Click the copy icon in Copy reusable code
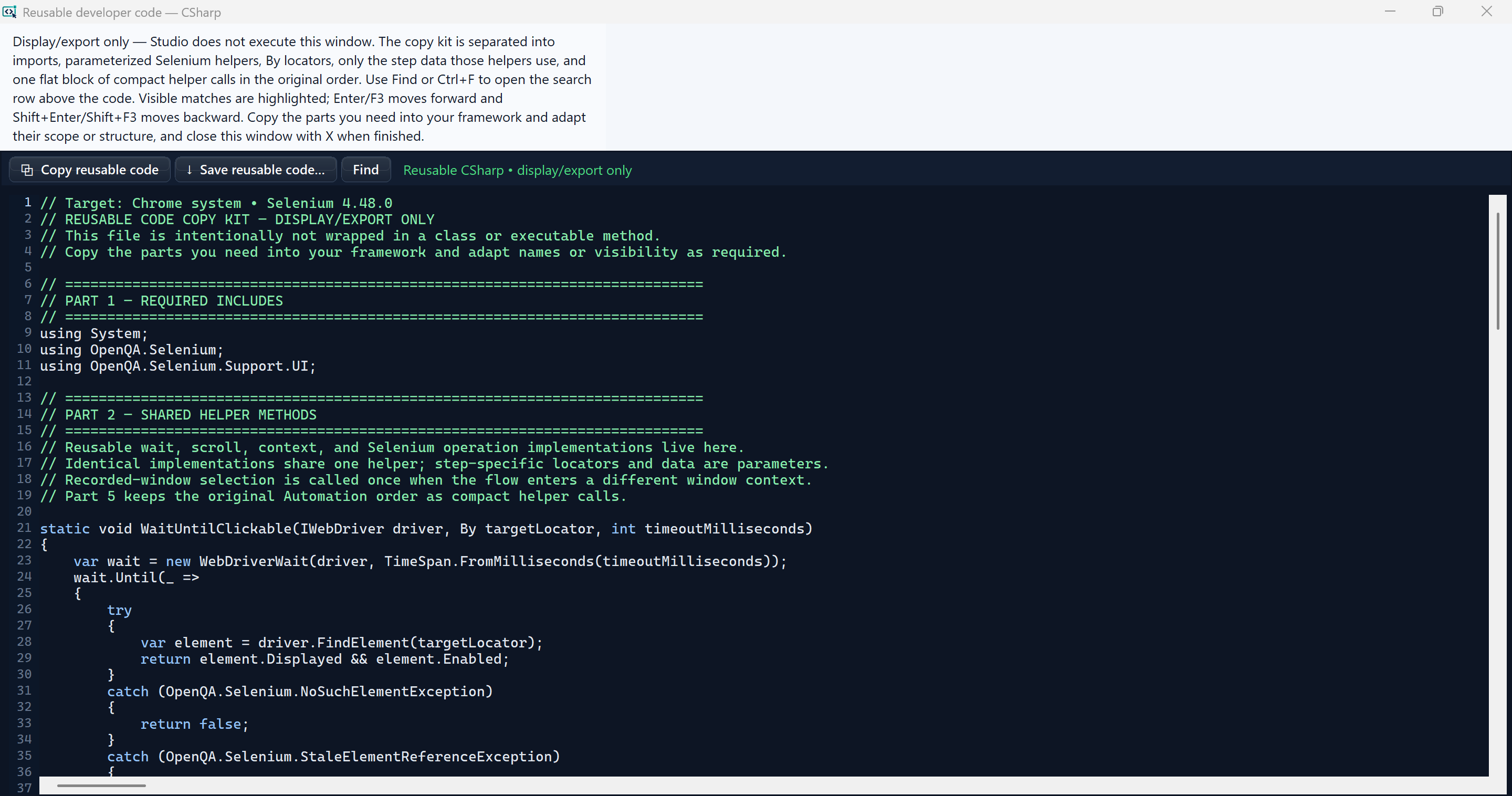Image resolution: width=1512 pixels, height=796 pixels. coord(27,170)
